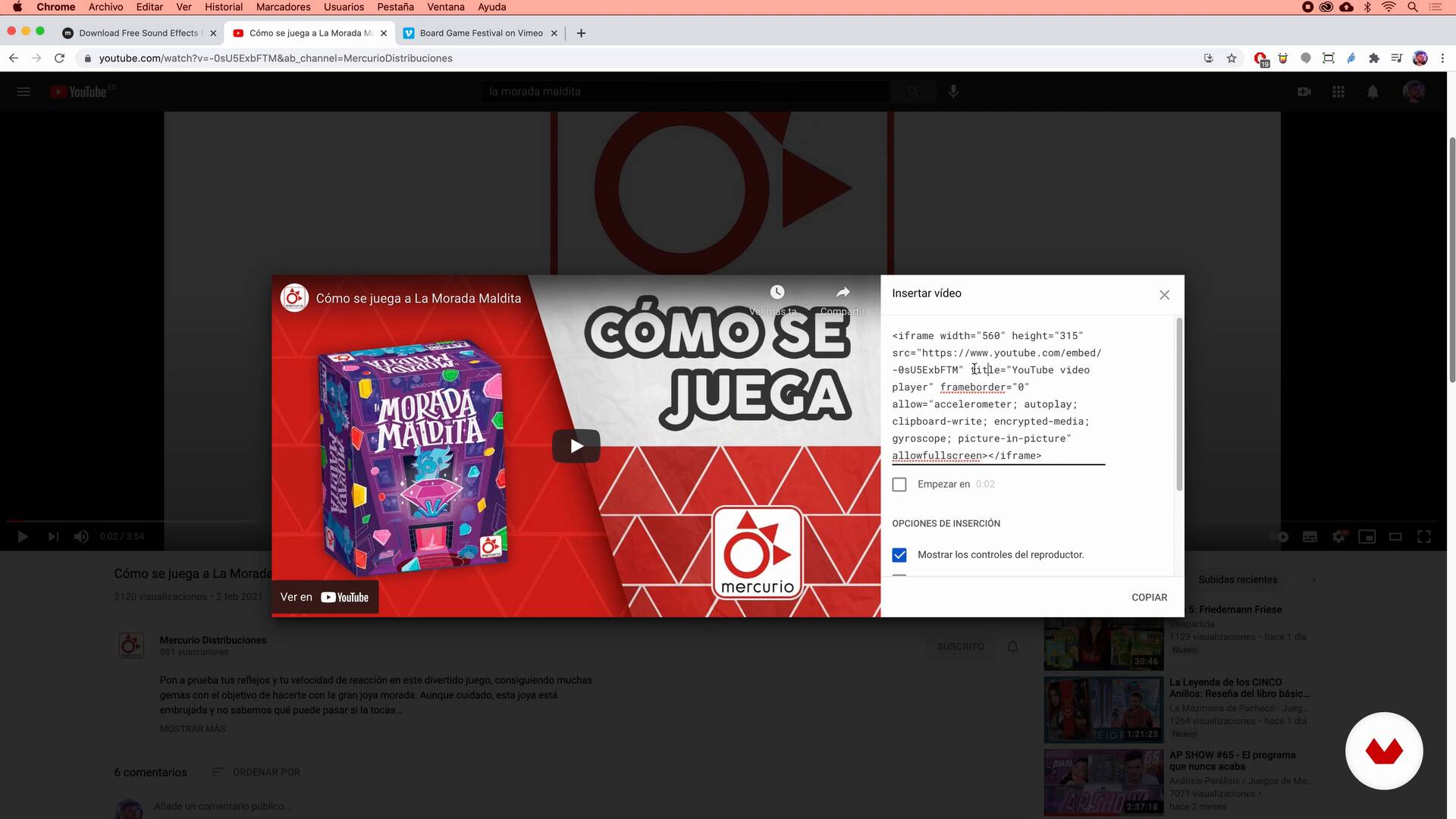1456x819 pixels.
Task: Click Ver en YouTube link
Action: pos(325,598)
